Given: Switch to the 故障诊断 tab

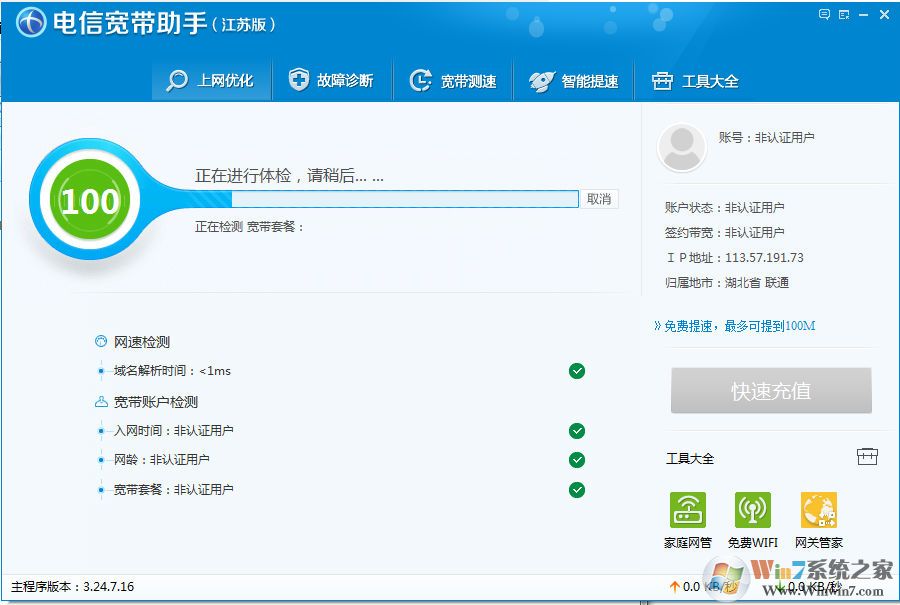Looking at the screenshot, I should pos(330,80).
